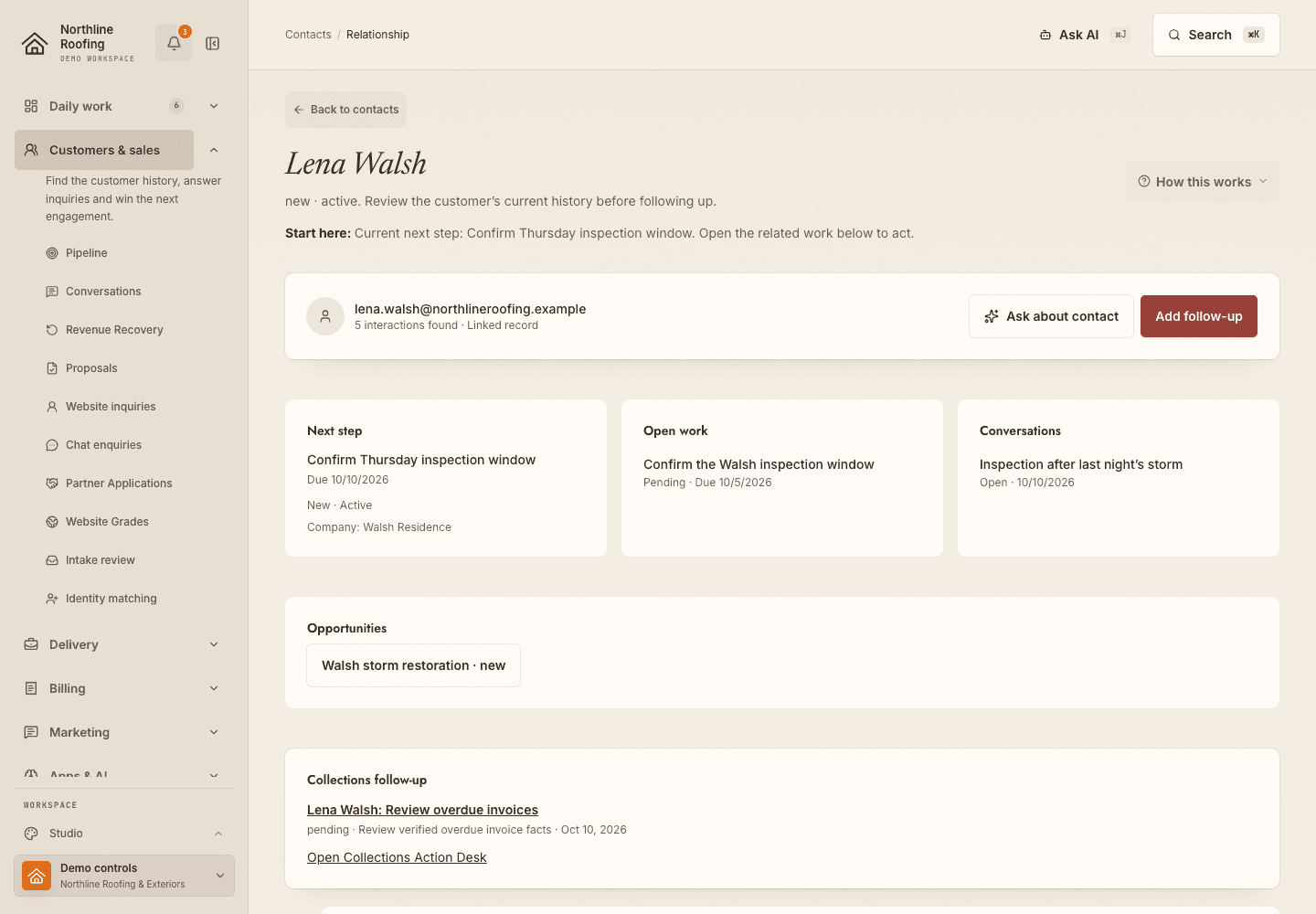1316x914 pixels.
Task: Open Ask AI assistant
Action: coord(1085,35)
